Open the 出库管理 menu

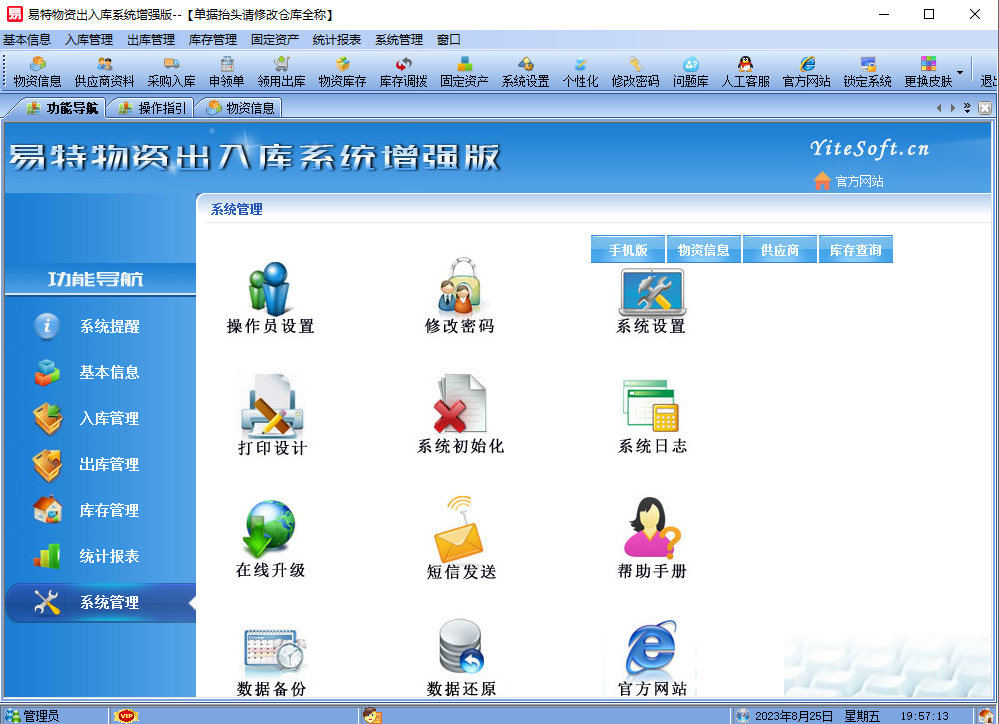tap(151, 40)
